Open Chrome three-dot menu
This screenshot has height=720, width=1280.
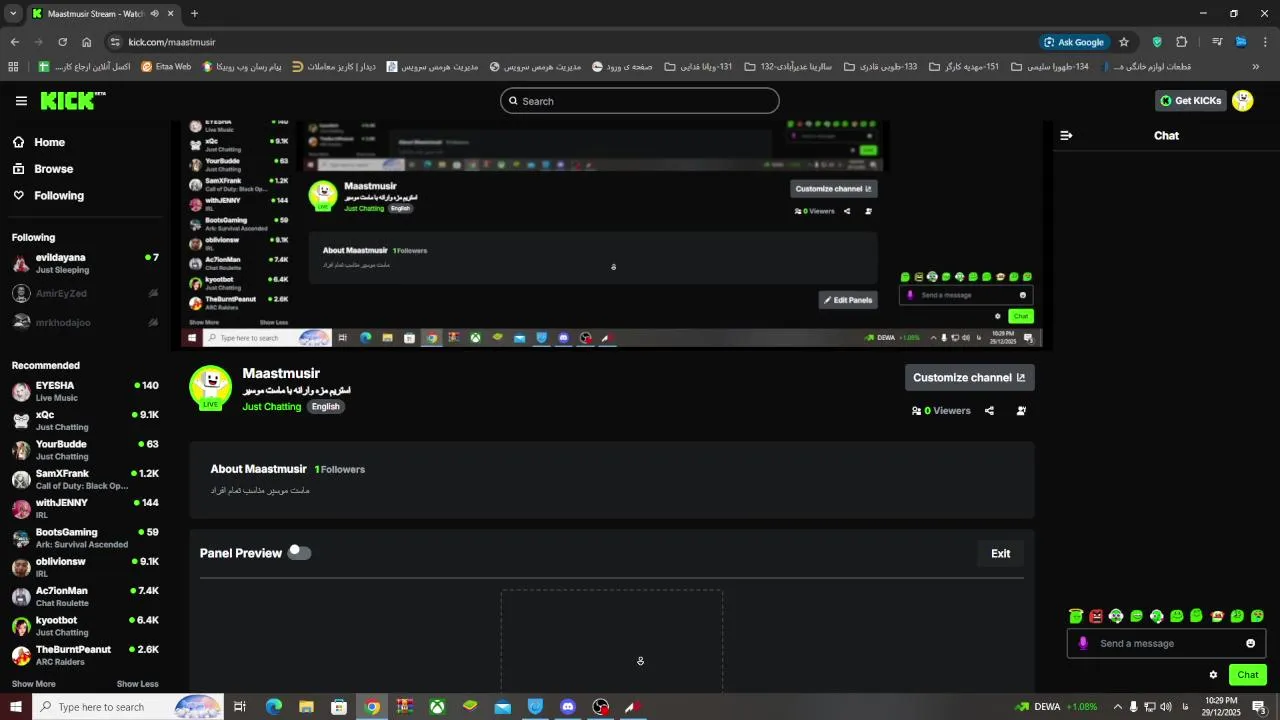(x=1265, y=42)
